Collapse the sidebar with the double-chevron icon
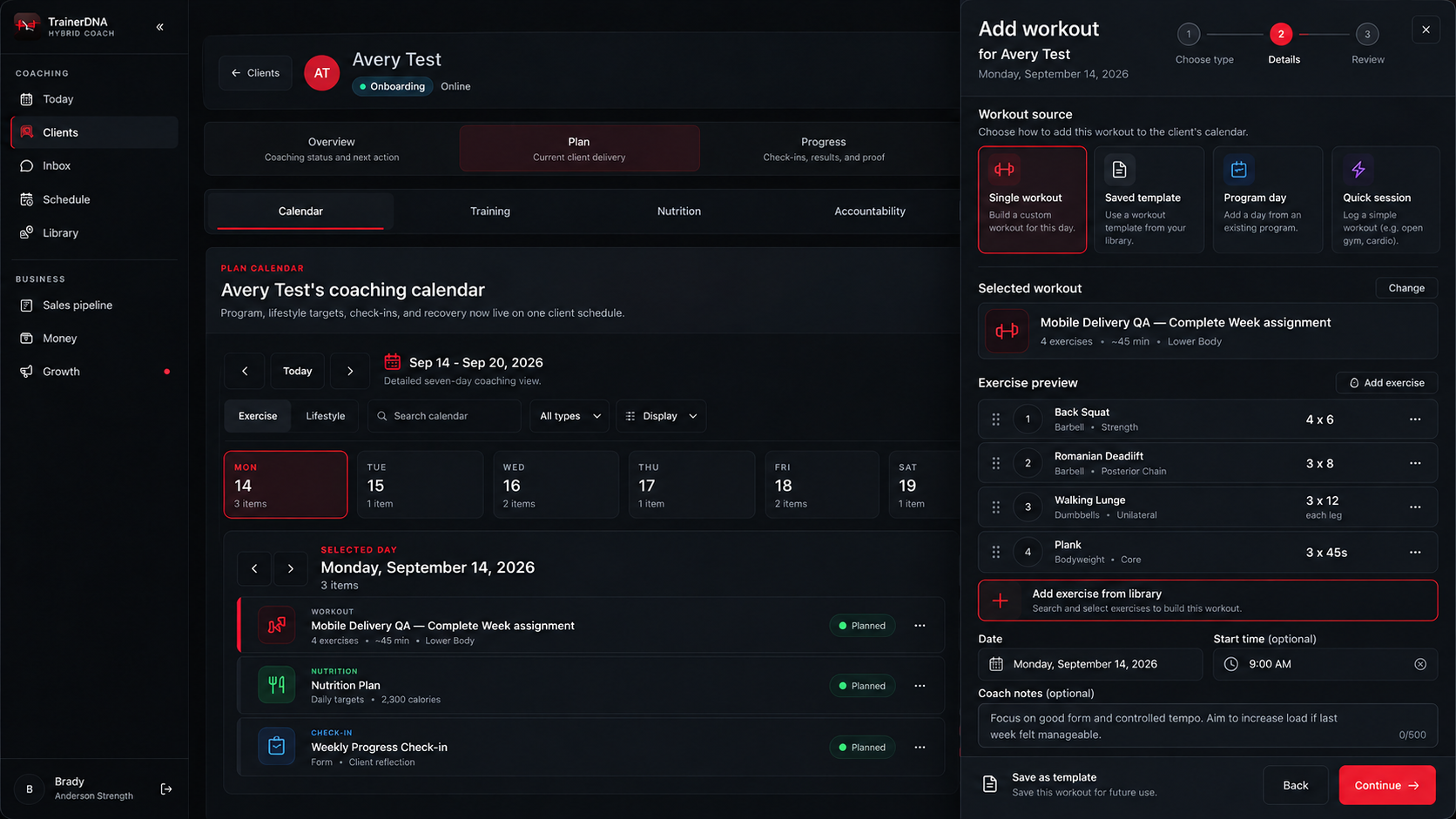Image resolution: width=1456 pixels, height=819 pixels. (x=160, y=27)
